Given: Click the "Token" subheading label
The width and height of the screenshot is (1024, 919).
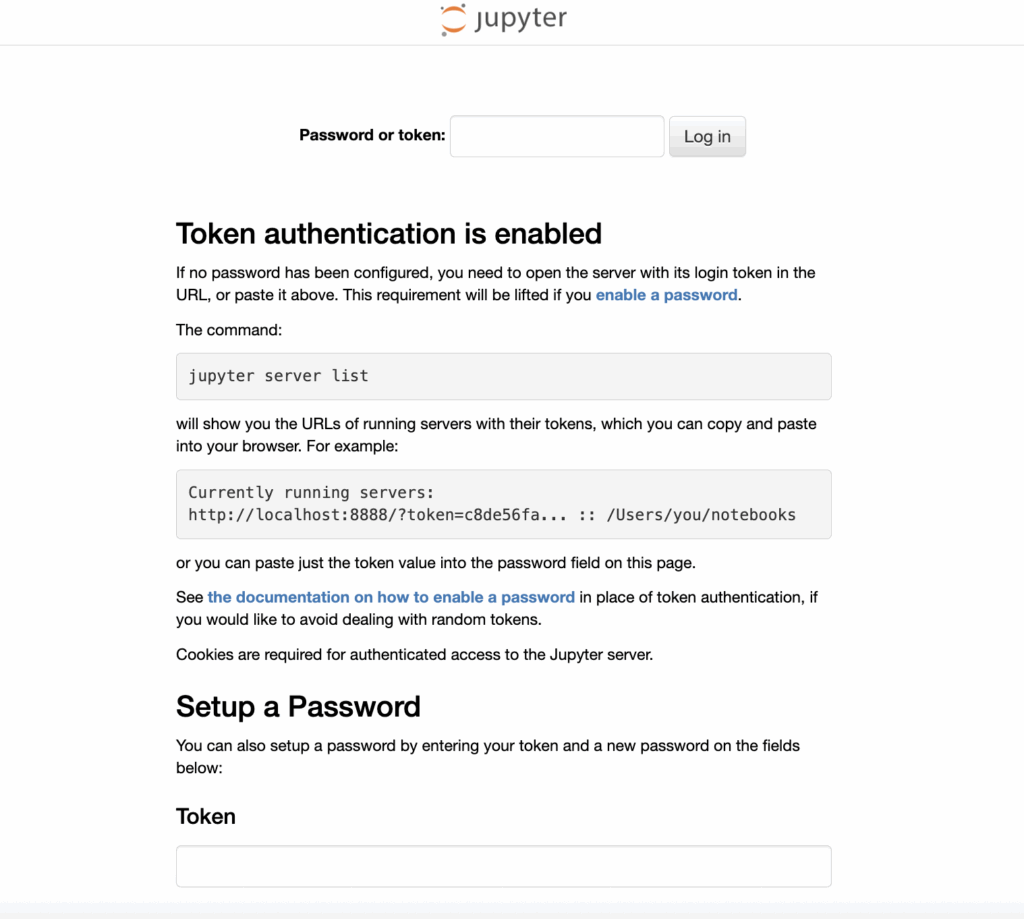Looking at the screenshot, I should point(206,816).
